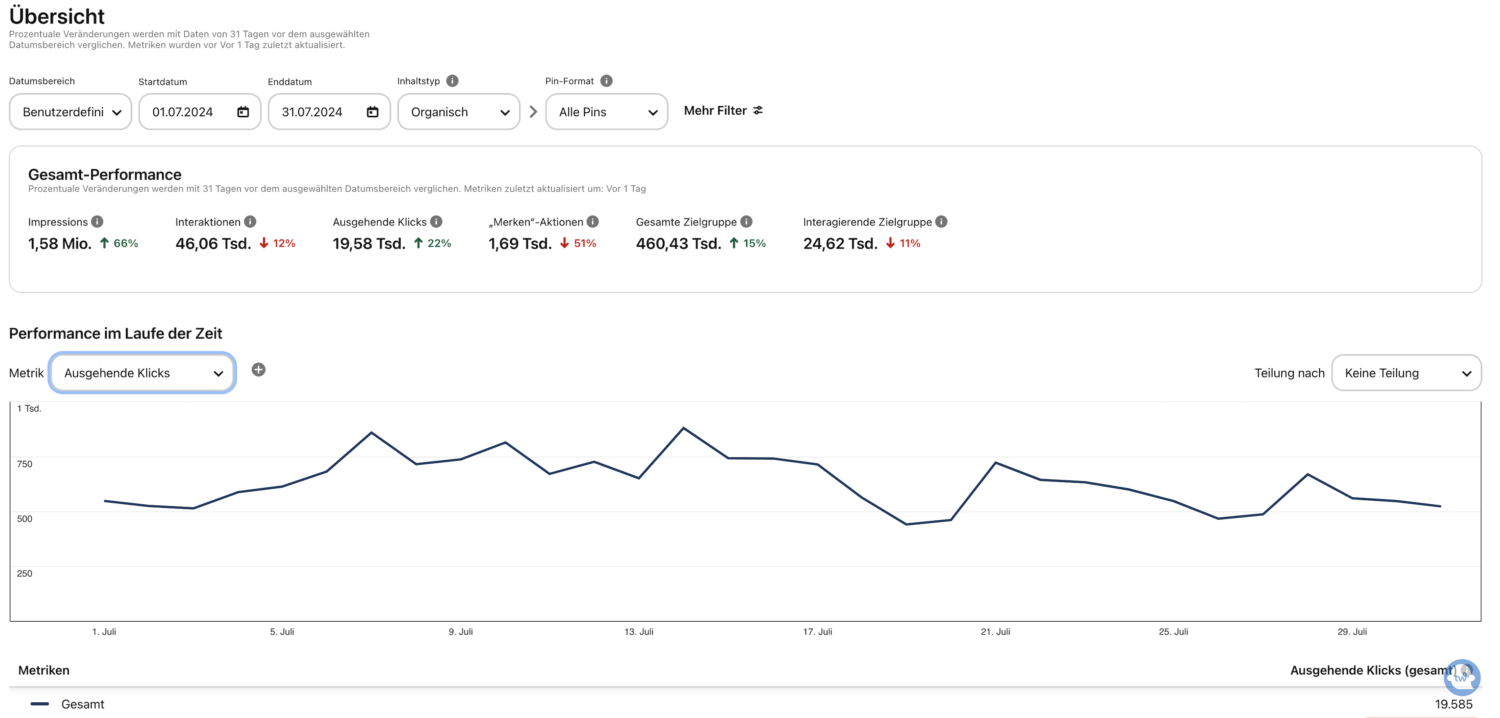Click the chart peak near 13. Juli
Viewport: 1500px width, 718px height.
click(683, 428)
